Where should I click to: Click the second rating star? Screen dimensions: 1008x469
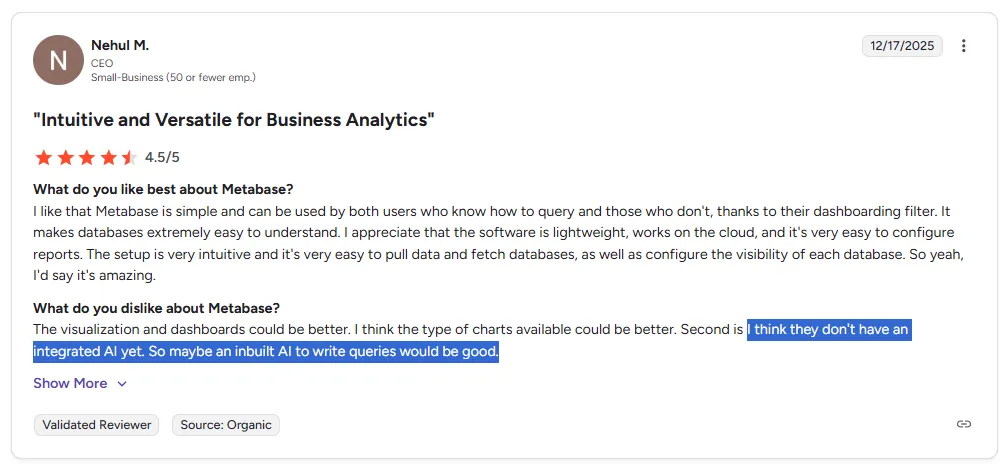(64, 157)
